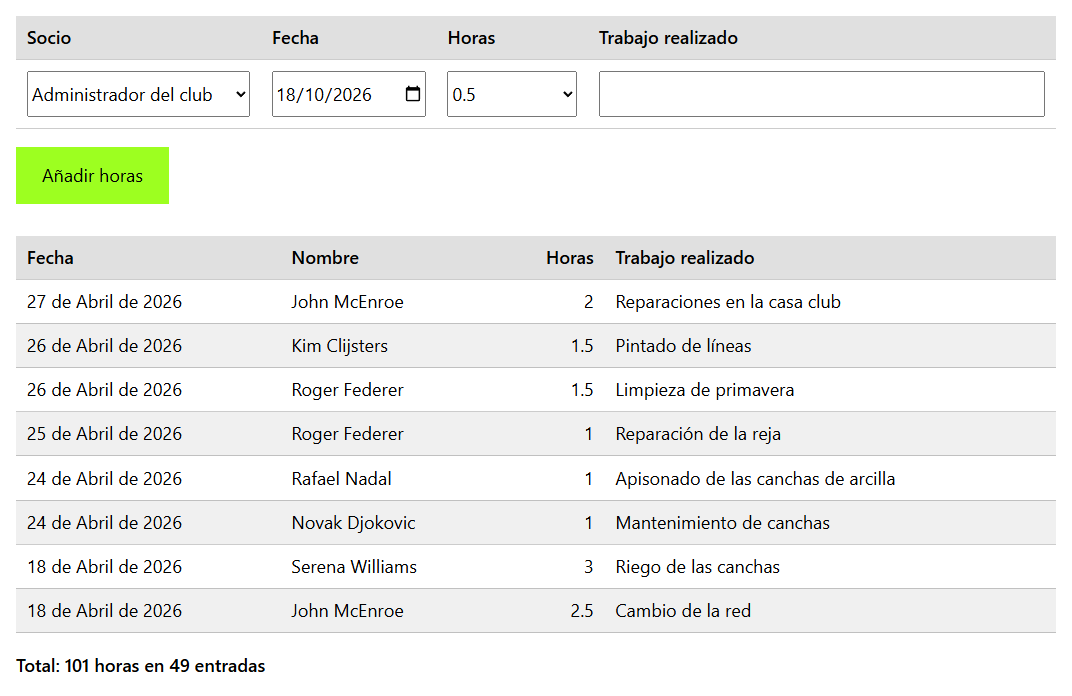Click the Socio label in the form header
This screenshot has height=696, width=1072.
[x=49, y=38]
